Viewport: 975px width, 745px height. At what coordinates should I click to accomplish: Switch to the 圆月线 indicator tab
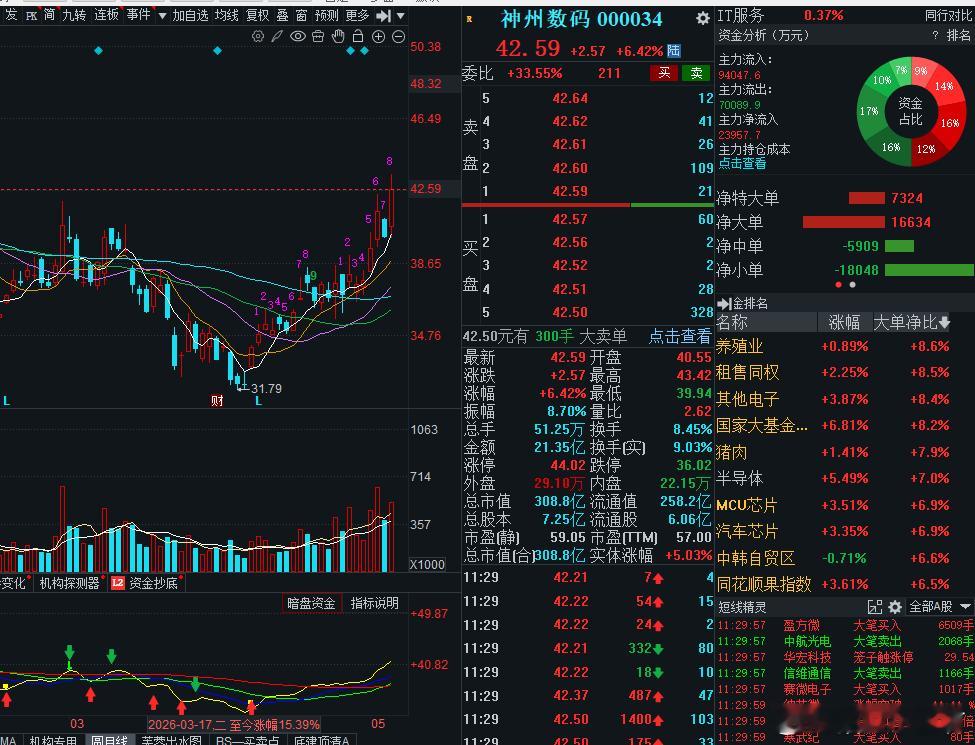pos(109,740)
